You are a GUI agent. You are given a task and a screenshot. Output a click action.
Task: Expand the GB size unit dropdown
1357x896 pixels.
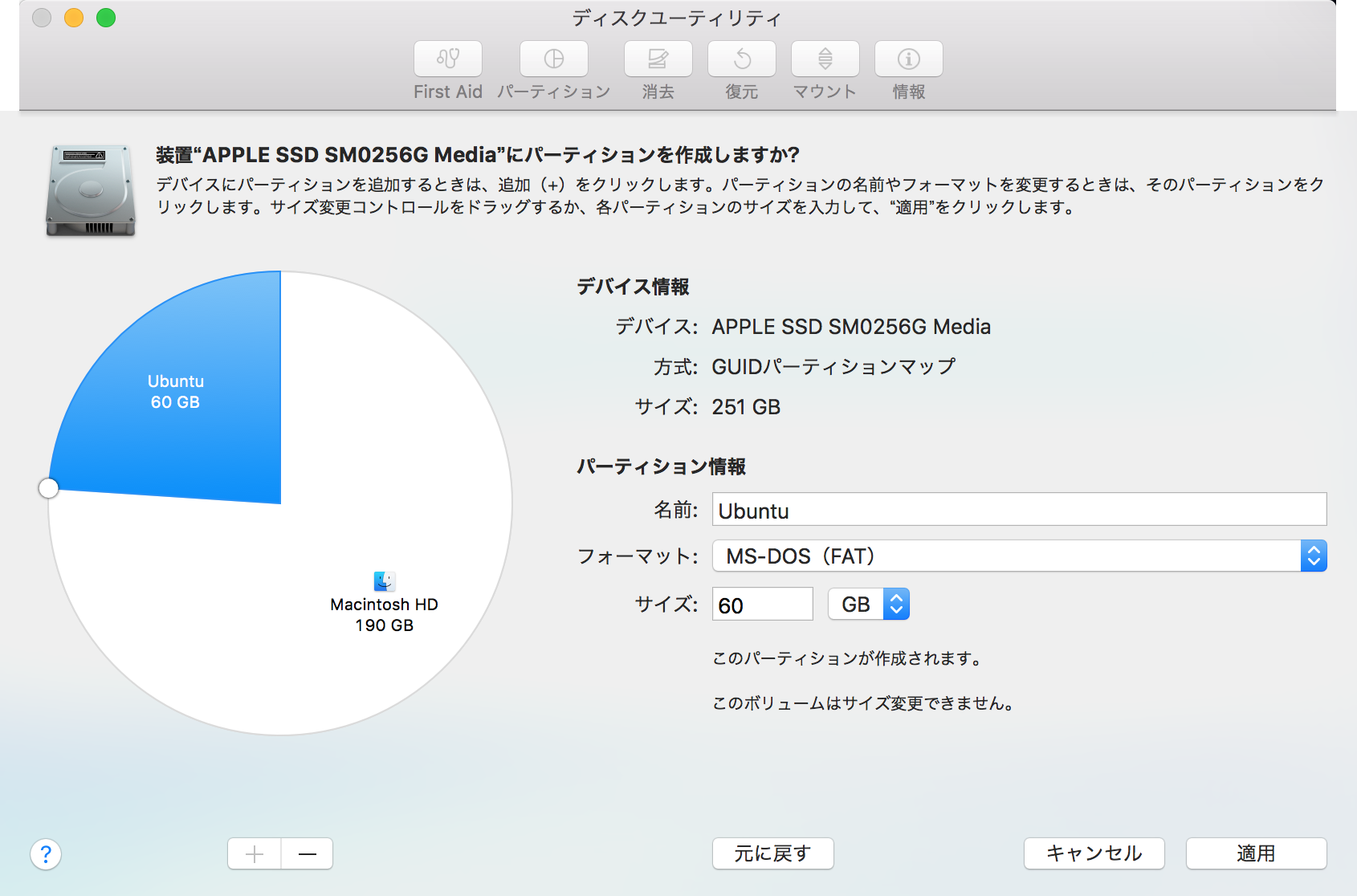(x=869, y=605)
